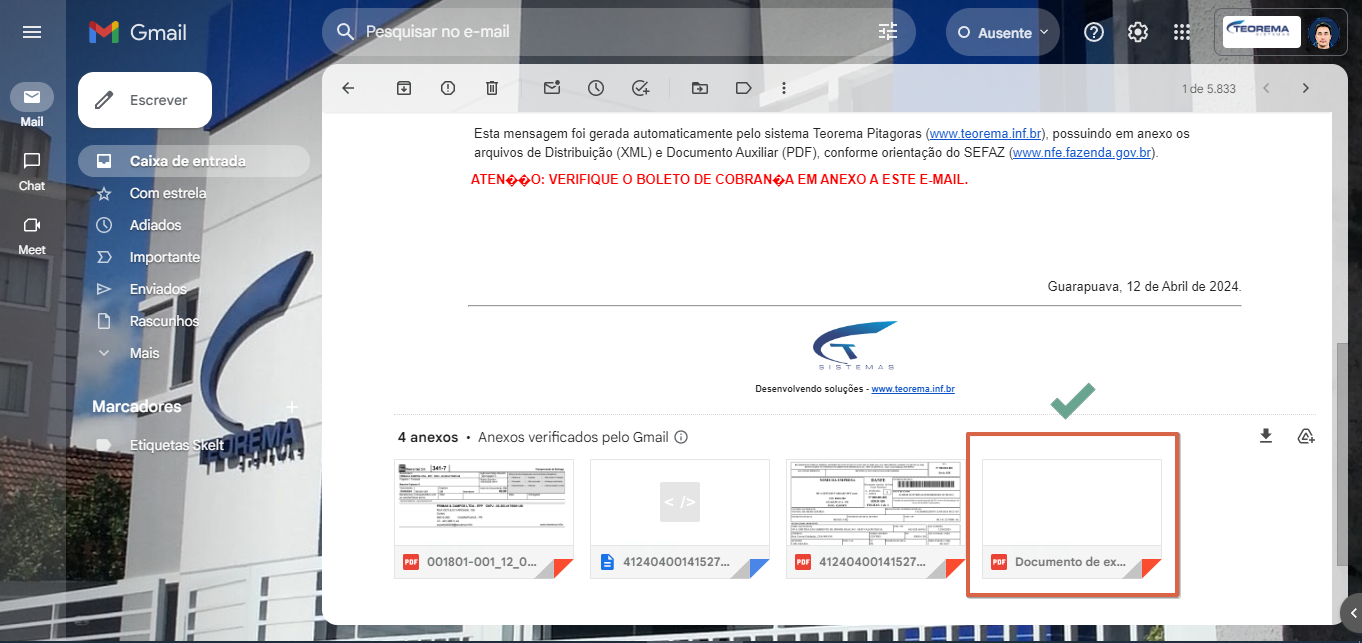Viewport: 1362px width, 643px height.
Task: Report this email as spam
Action: [x=448, y=88]
